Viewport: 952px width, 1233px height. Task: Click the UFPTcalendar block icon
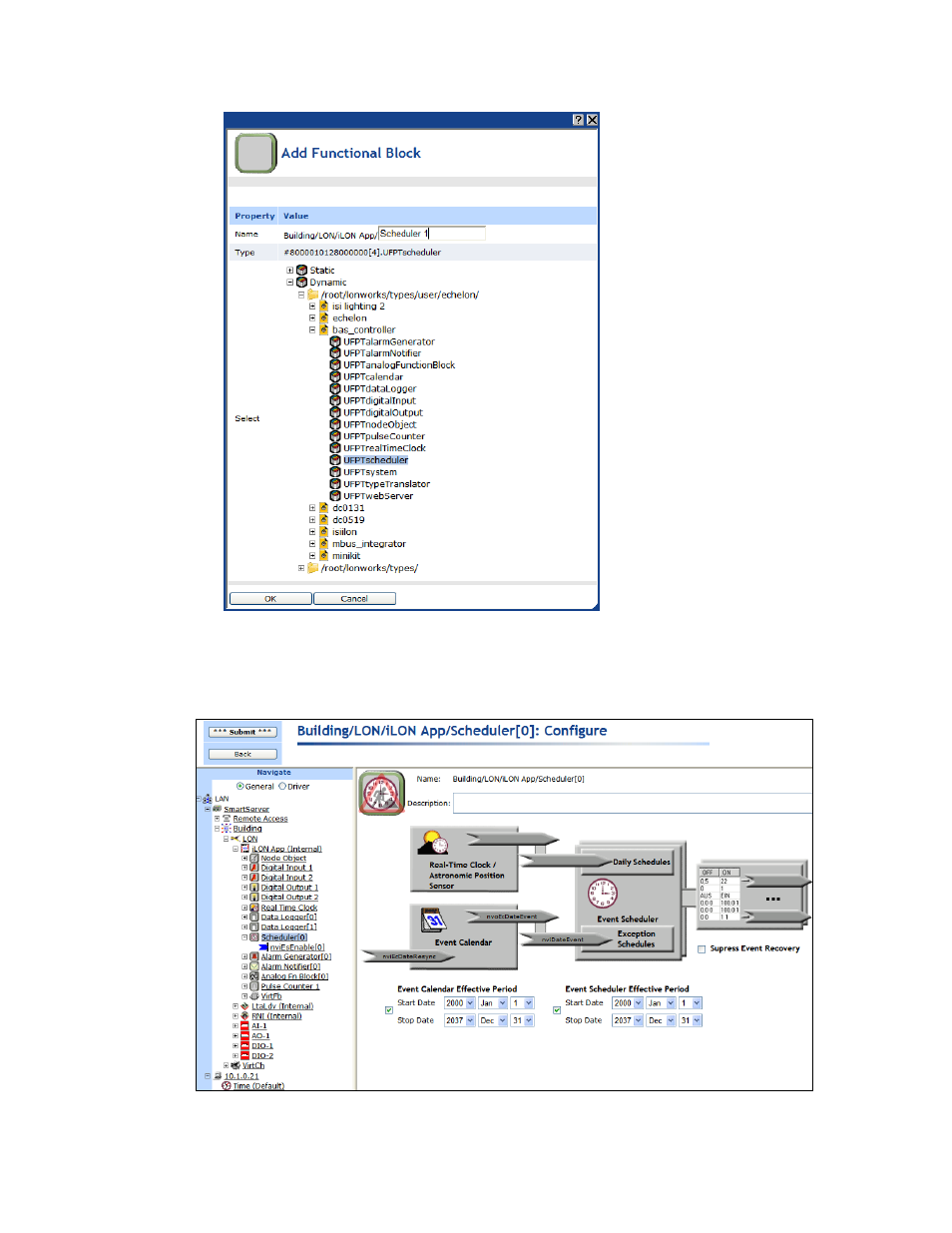coord(335,377)
